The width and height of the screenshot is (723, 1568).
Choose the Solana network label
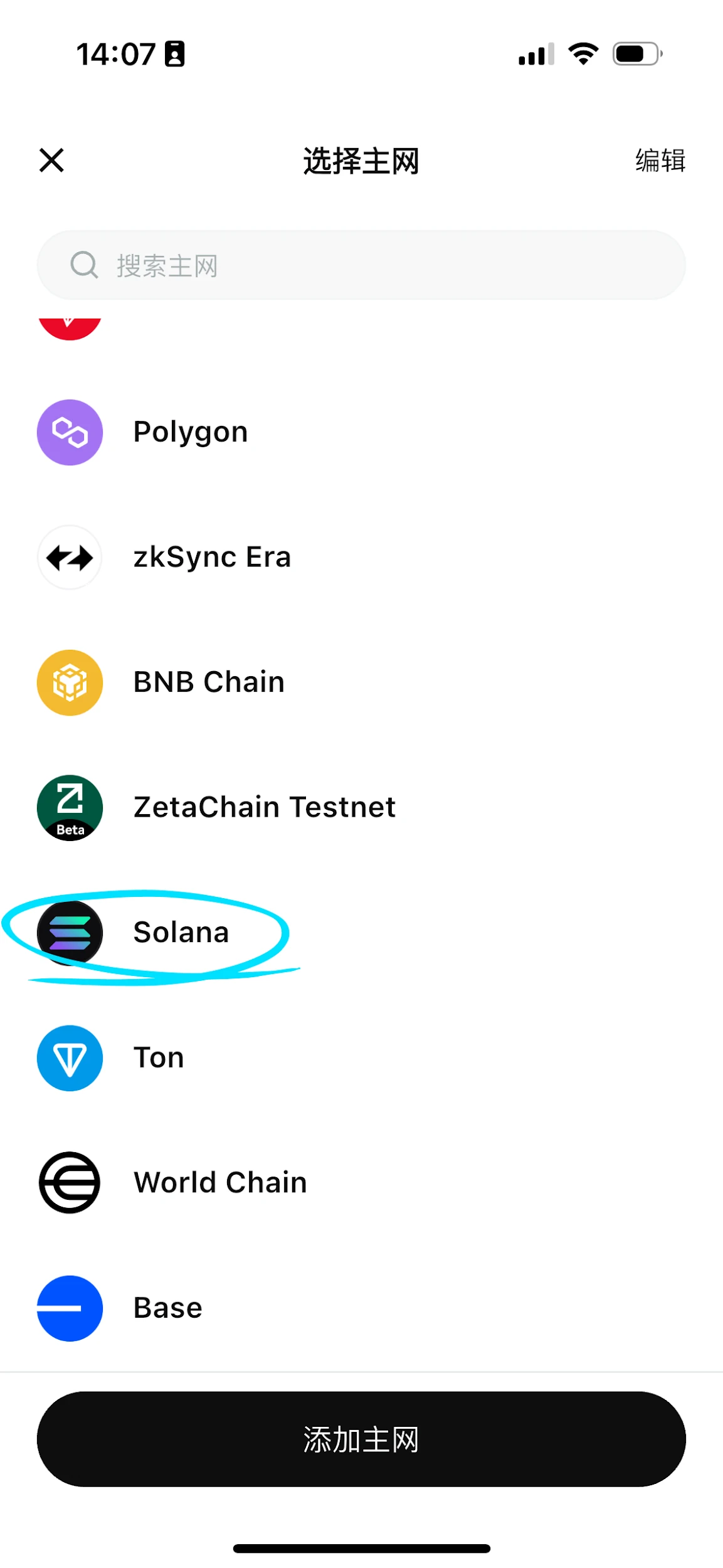tap(181, 933)
